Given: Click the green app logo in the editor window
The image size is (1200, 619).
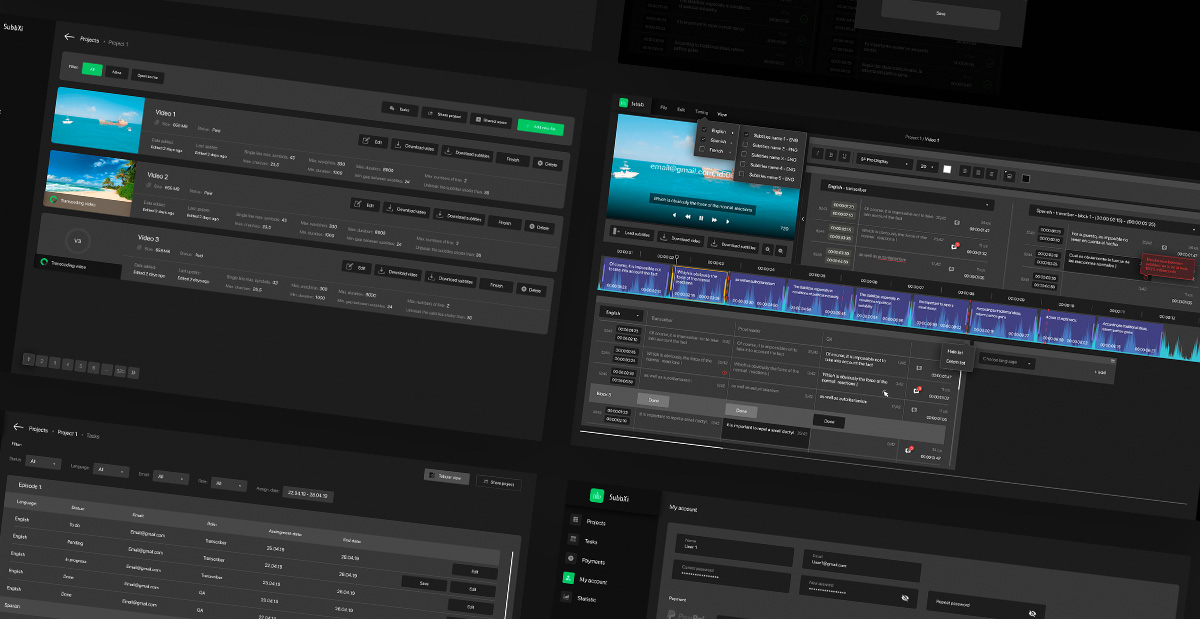Looking at the screenshot, I should coord(624,103).
